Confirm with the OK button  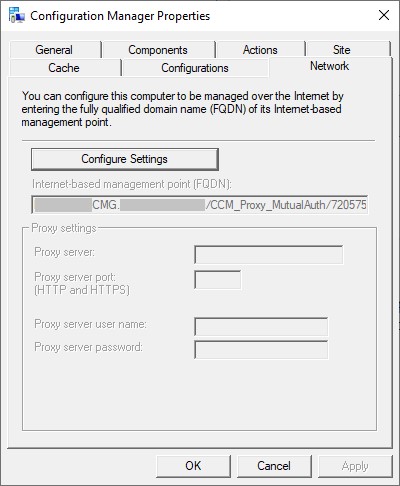click(x=193, y=466)
